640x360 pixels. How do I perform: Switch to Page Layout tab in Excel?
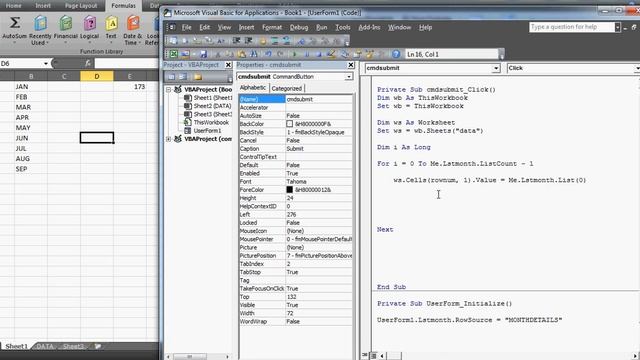[x=81, y=6]
